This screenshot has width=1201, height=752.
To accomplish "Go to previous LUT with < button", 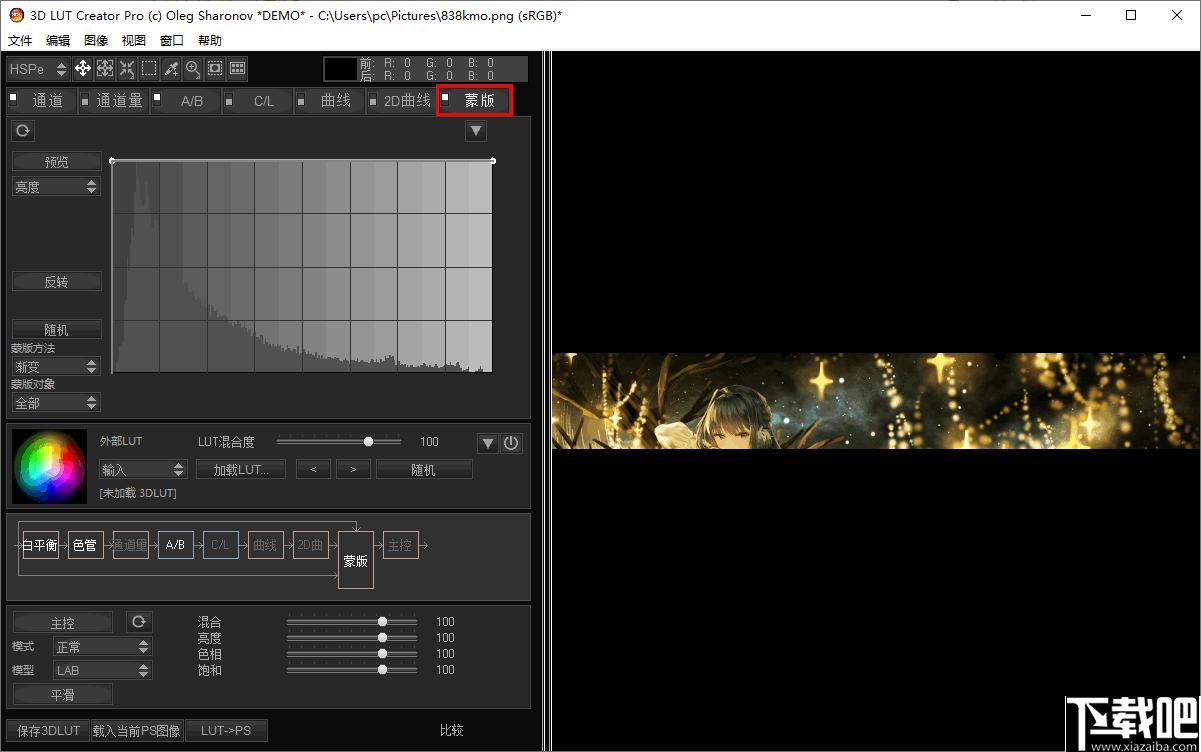I will point(313,469).
